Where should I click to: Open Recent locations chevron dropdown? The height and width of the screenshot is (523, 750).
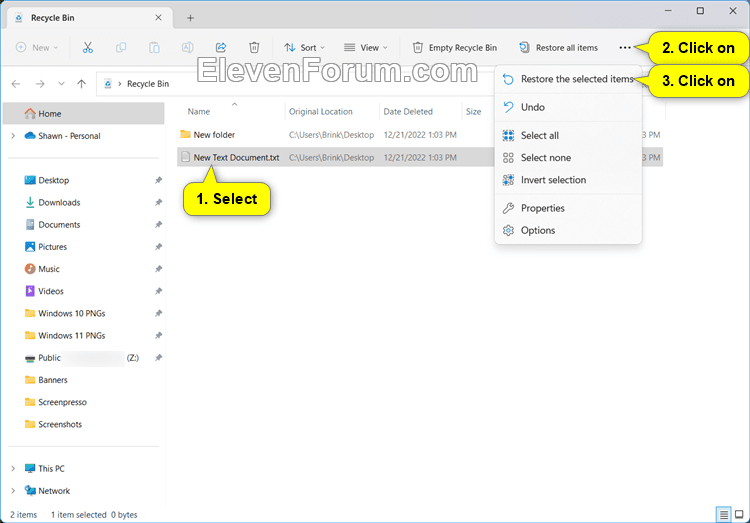pyautogui.click(x=61, y=84)
